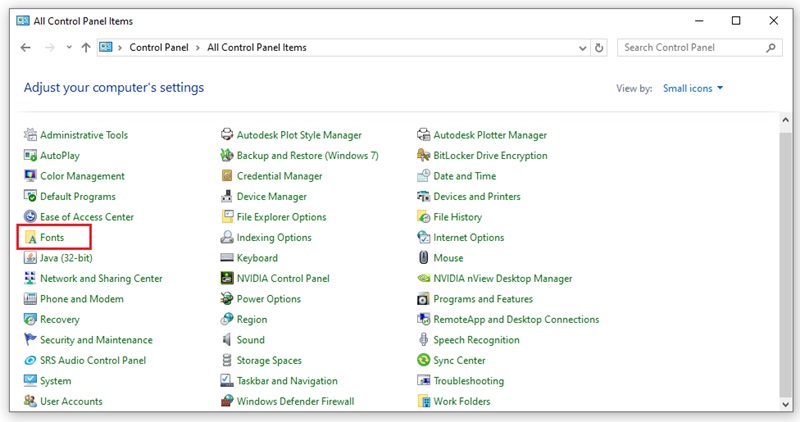Image resolution: width=800 pixels, height=422 pixels.
Task: Expand the View by Small icons dropdown
Action: click(693, 88)
